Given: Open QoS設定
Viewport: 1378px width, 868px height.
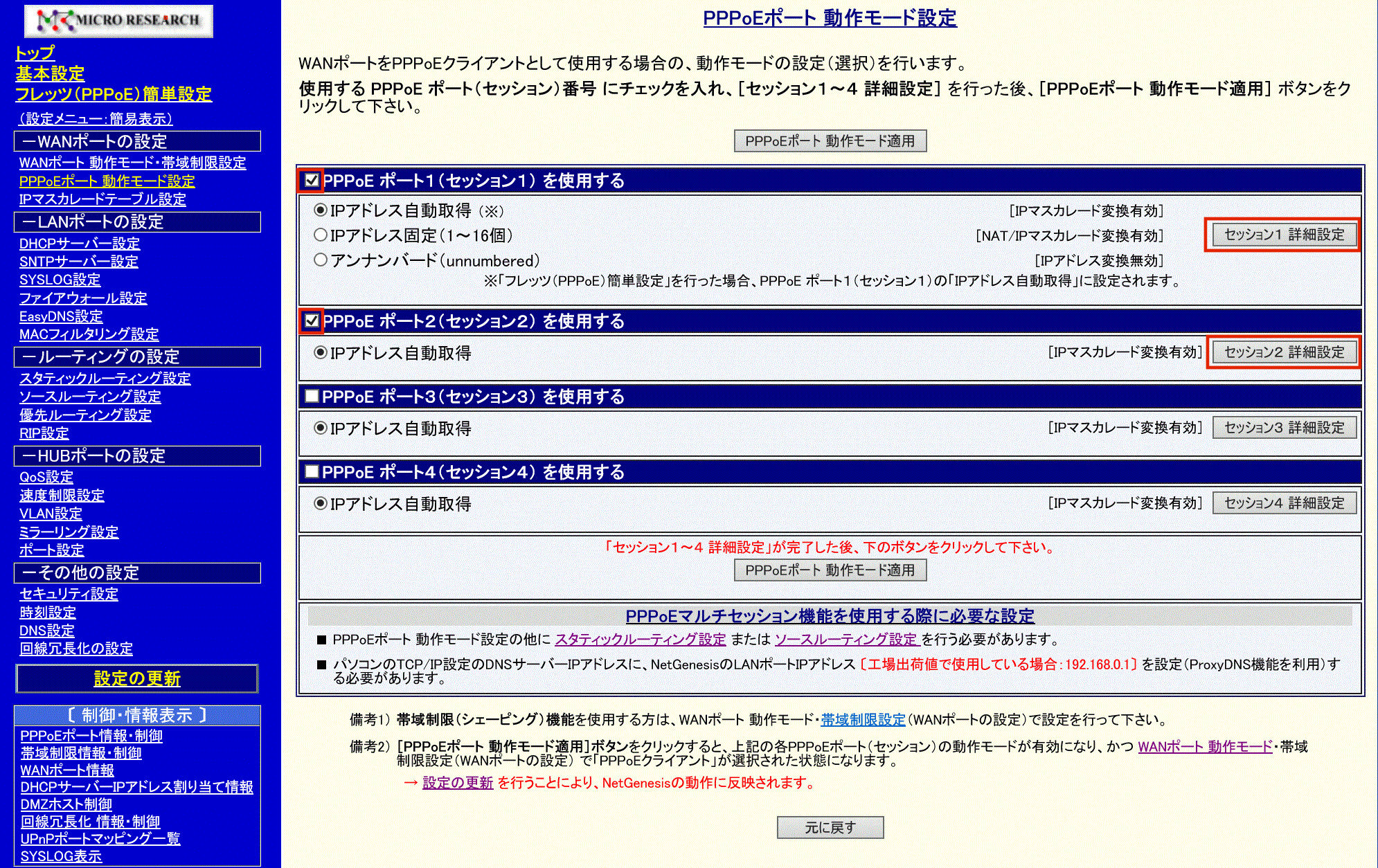Looking at the screenshot, I should [46, 477].
